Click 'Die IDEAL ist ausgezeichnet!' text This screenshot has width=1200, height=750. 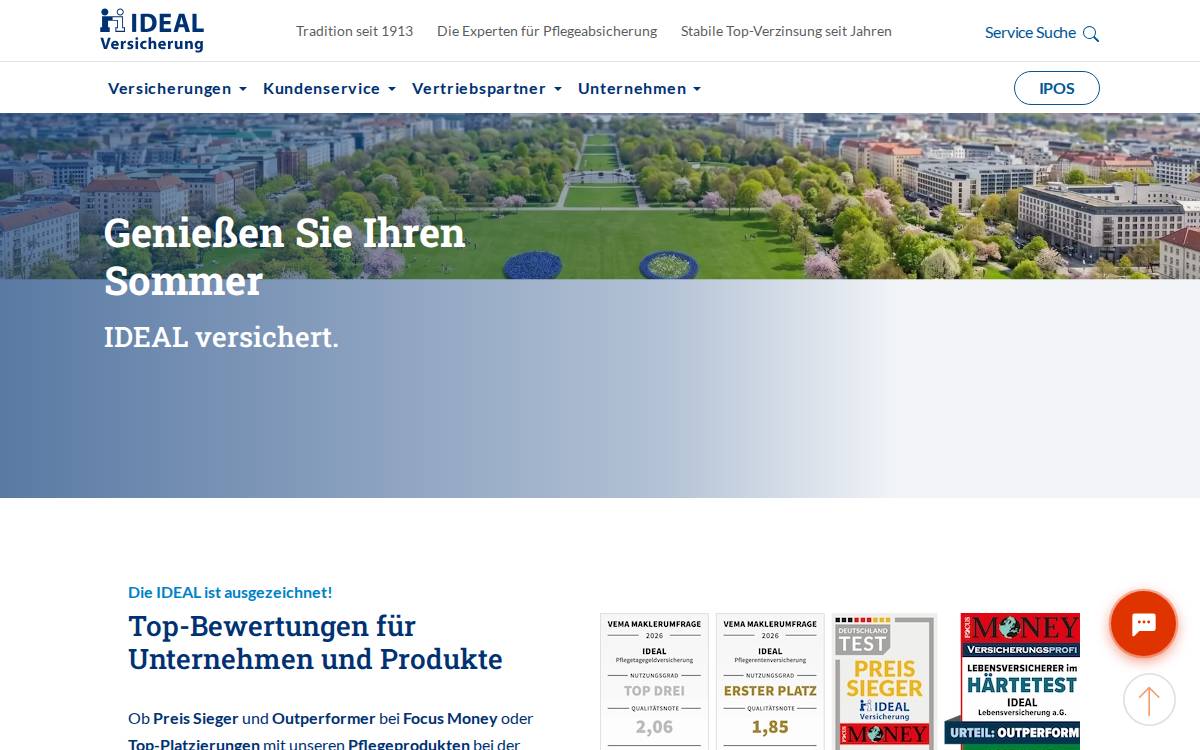pos(230,592)
